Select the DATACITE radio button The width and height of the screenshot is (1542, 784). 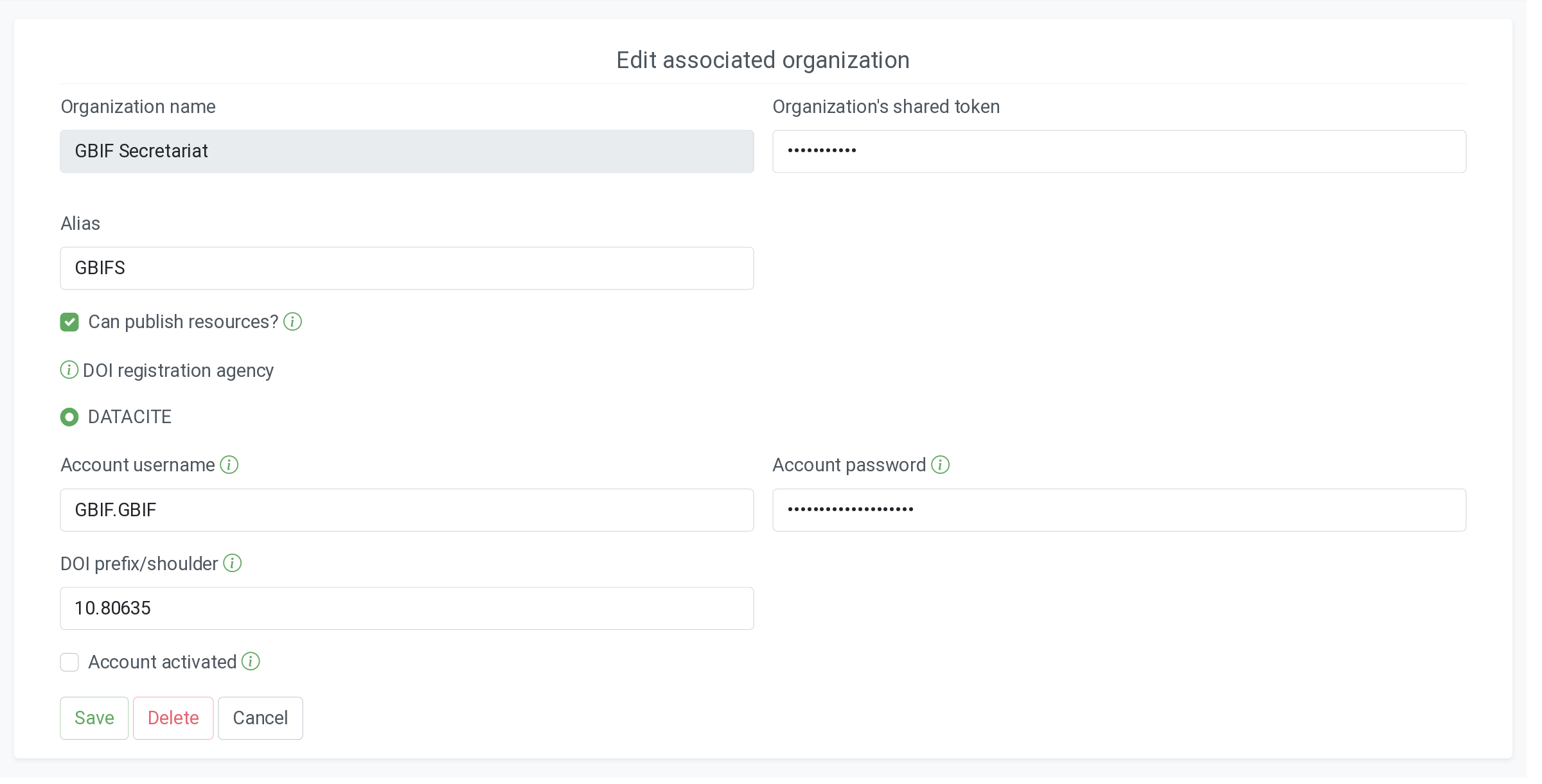(69, 417)
